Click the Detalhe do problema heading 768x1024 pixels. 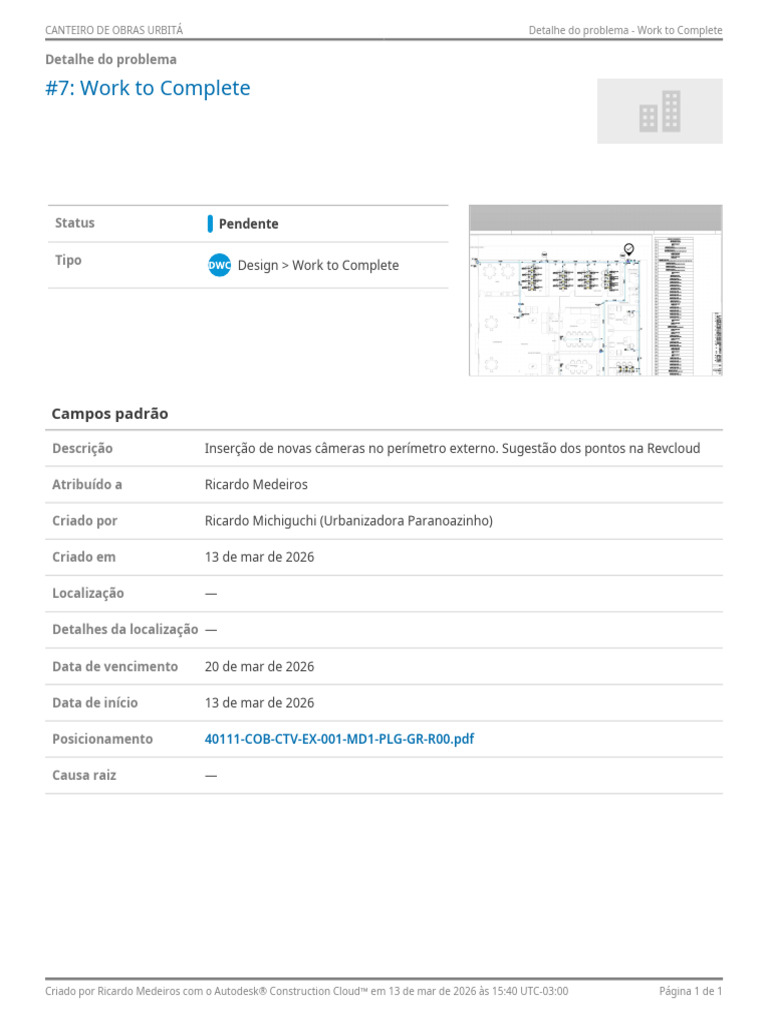(x=111, y=59)
